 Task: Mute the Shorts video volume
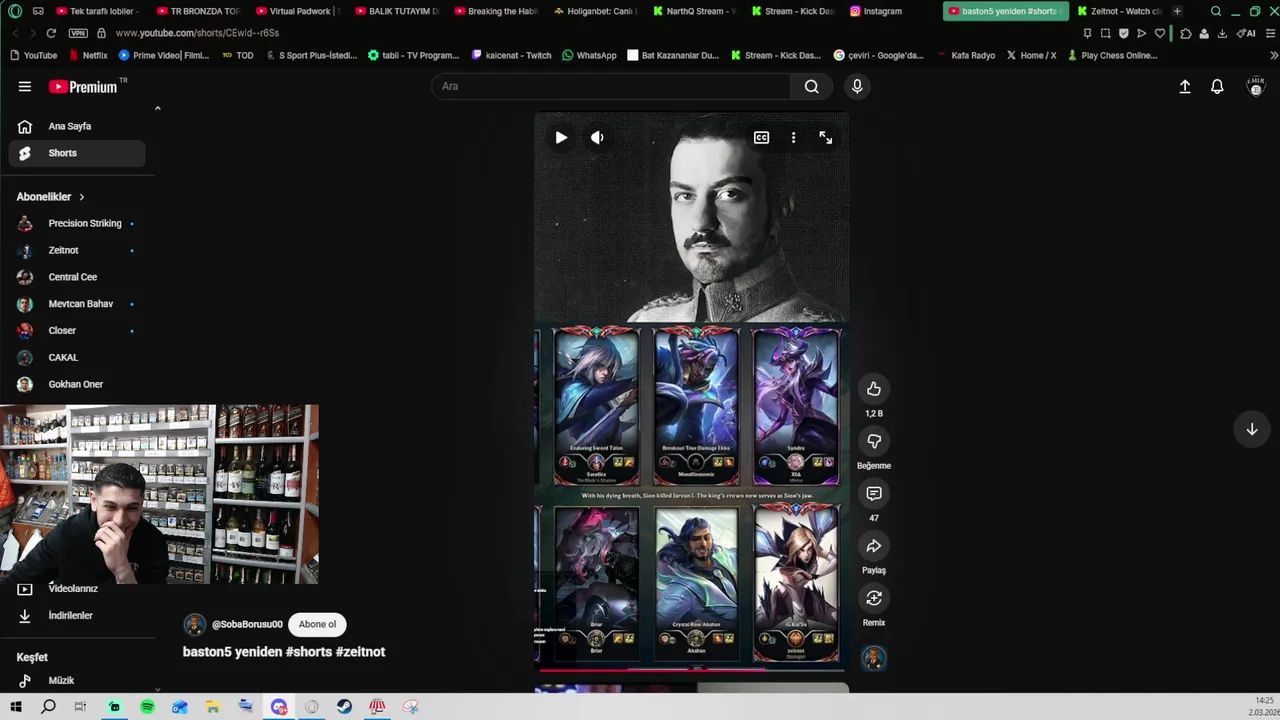click(x=597, y=137)
